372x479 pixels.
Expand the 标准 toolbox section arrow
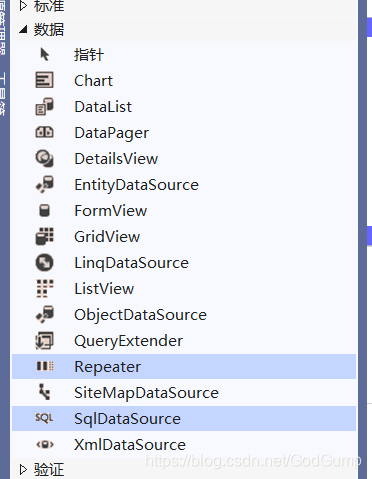pos(23,6)
